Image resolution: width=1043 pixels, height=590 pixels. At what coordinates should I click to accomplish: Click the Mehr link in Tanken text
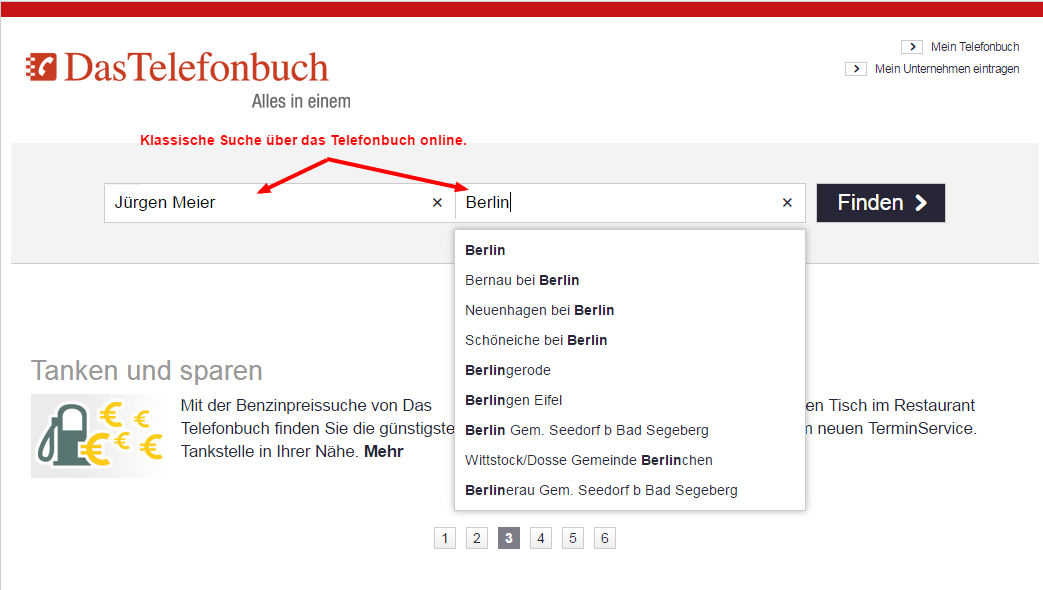[384, 452]
